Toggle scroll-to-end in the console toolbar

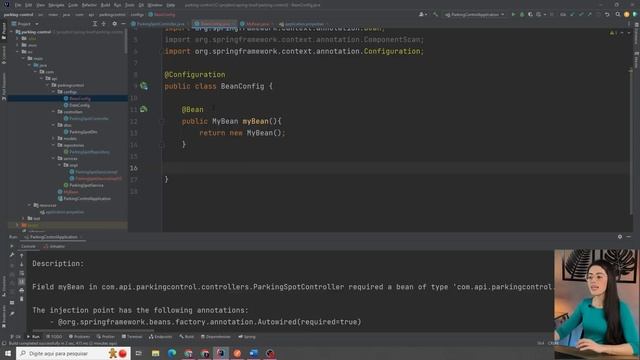click(22, 282)
